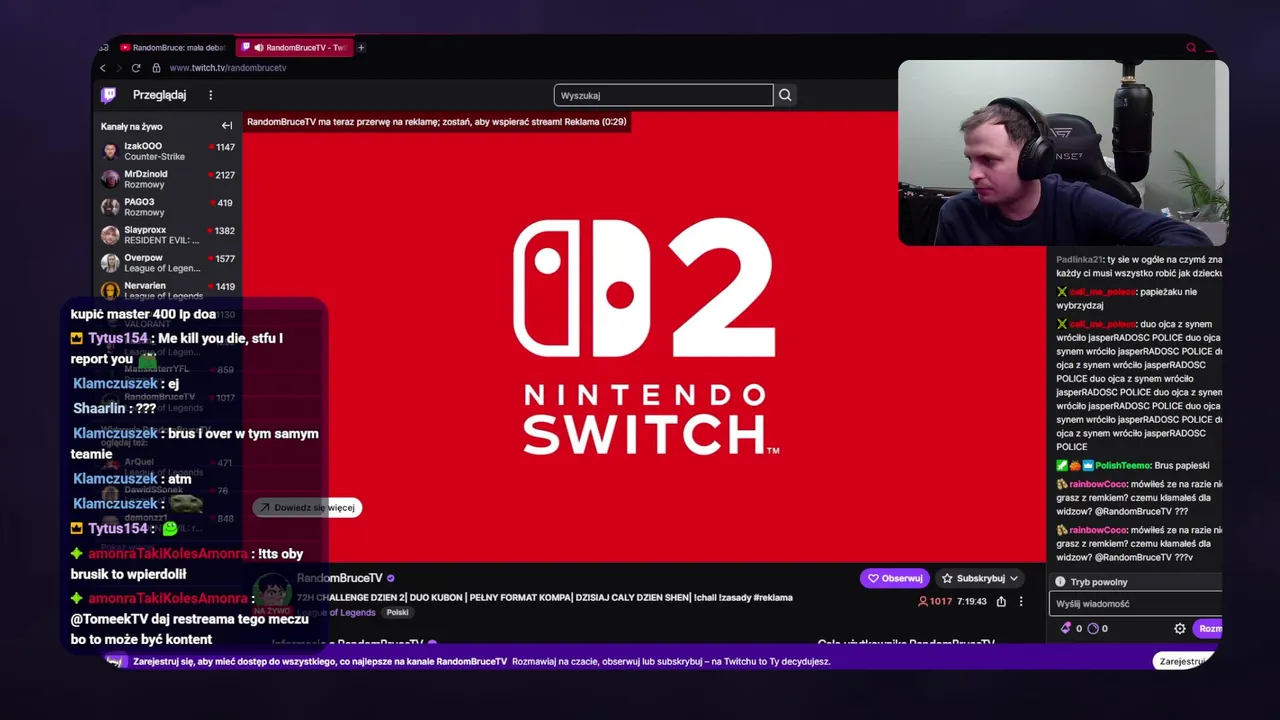Open a new browser tab with plus

[x=361, y=47]
